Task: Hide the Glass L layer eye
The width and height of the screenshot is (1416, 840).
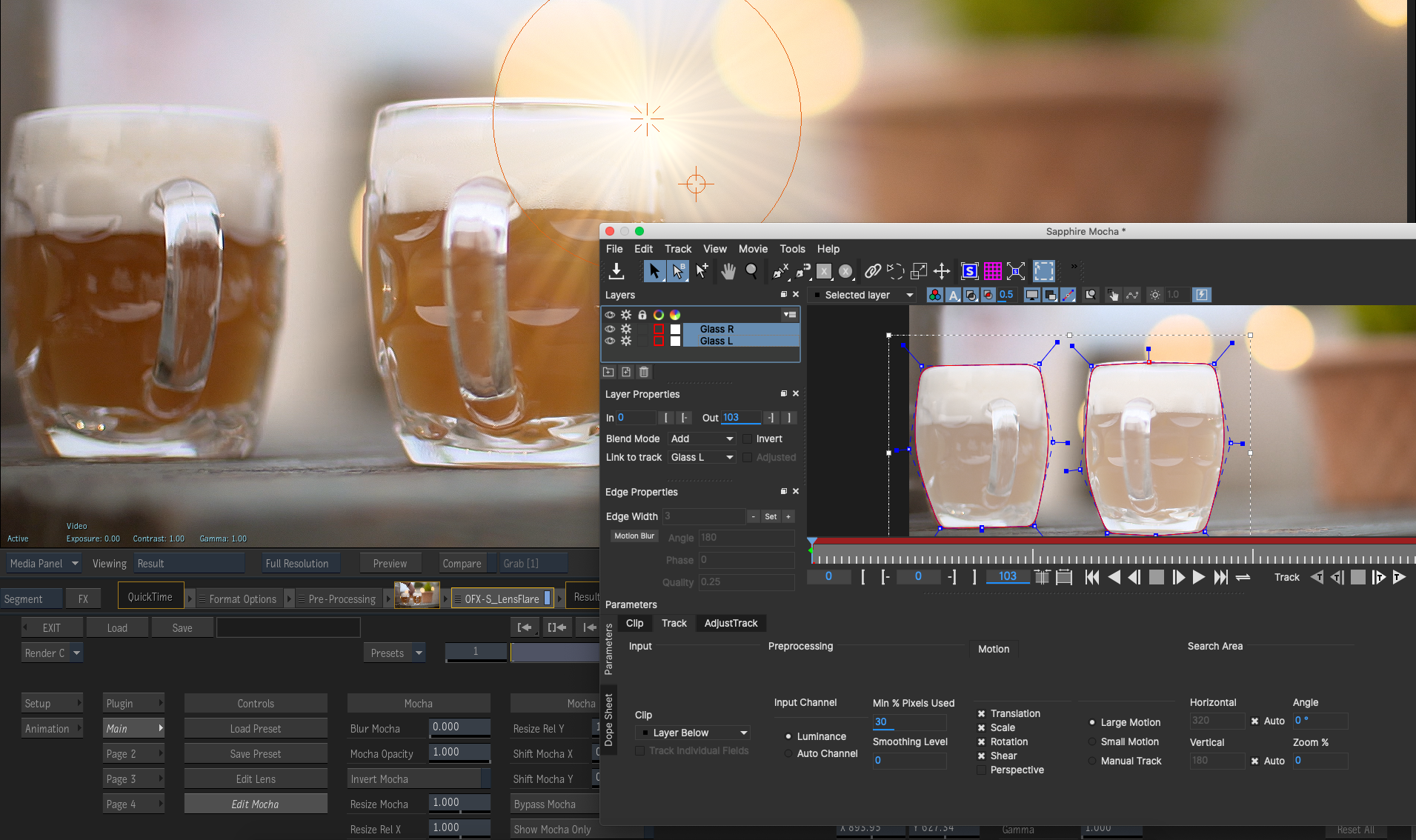Action: [610, 341]
